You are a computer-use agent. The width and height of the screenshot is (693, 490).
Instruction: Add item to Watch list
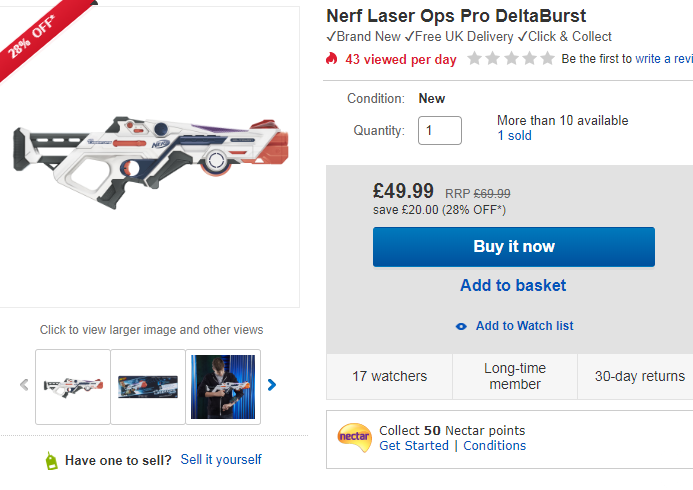point(524,326)
